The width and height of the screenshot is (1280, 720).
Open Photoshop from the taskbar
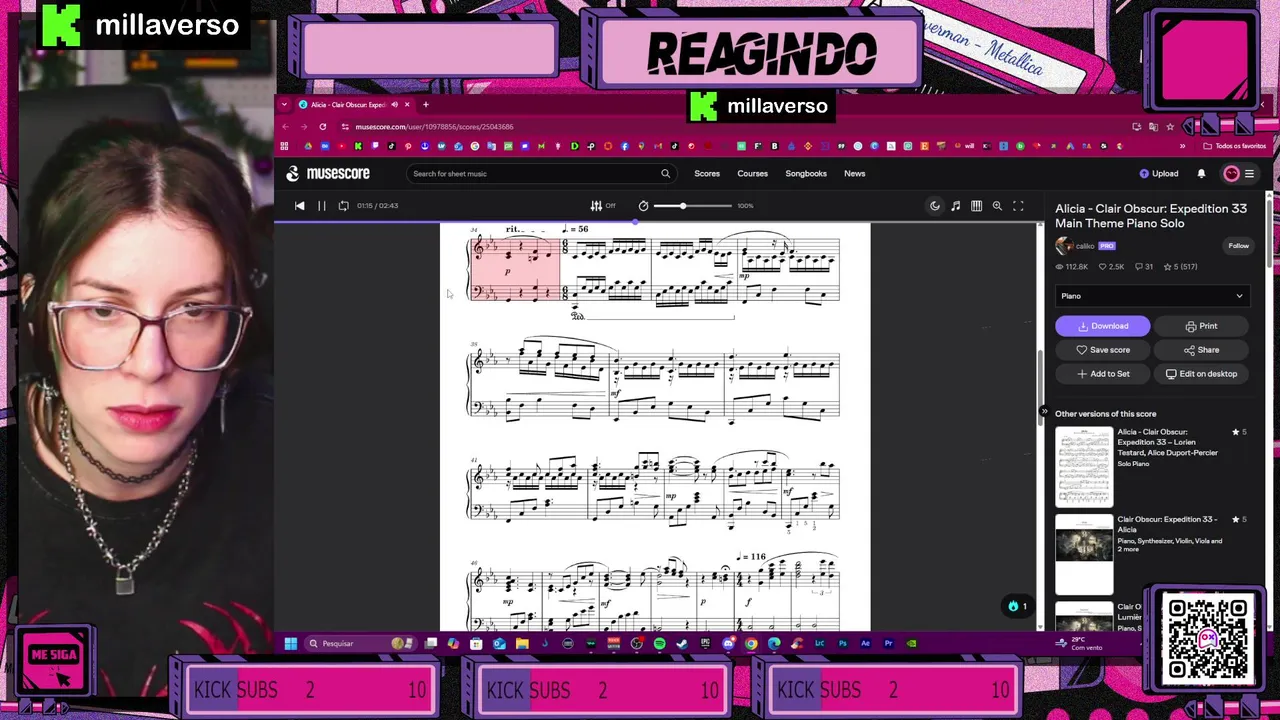pyautogui.click(x=842, y=643)
